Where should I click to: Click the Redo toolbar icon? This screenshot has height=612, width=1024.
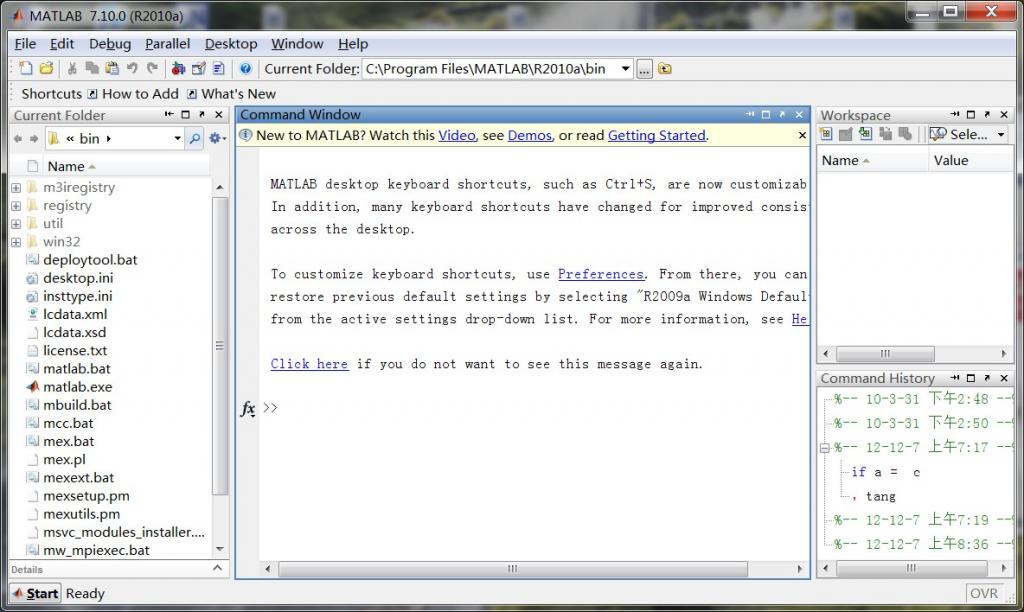pos(152,69)
